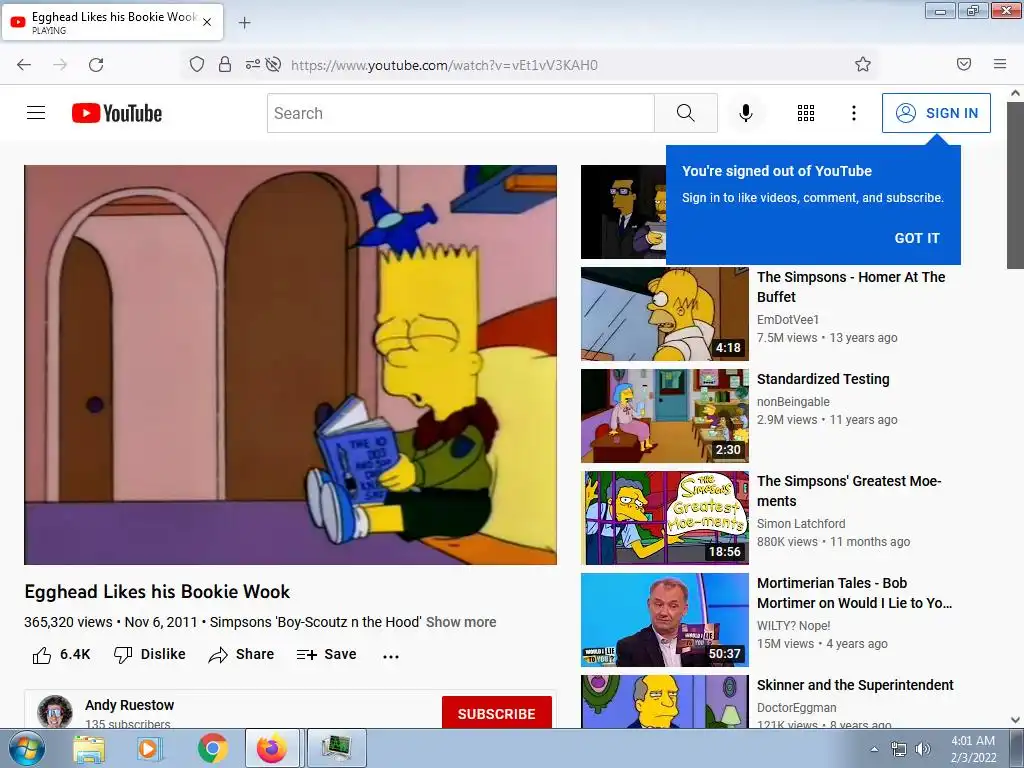The image size is (1024, 768).
Task: Click the scrollbar down arrow
Action: click(x=1015, y=720)
